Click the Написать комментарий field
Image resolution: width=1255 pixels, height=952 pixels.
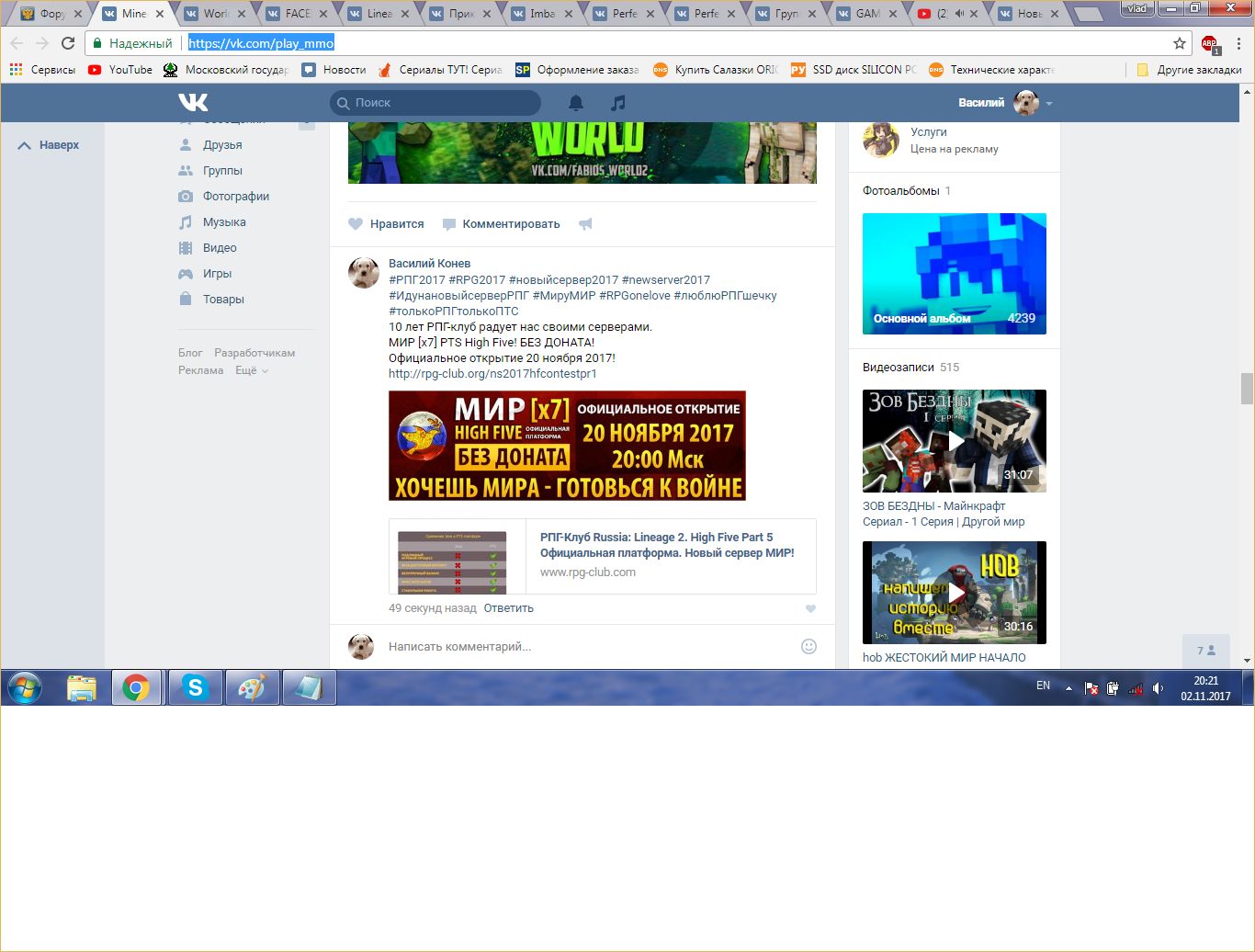tap(588, 647)
